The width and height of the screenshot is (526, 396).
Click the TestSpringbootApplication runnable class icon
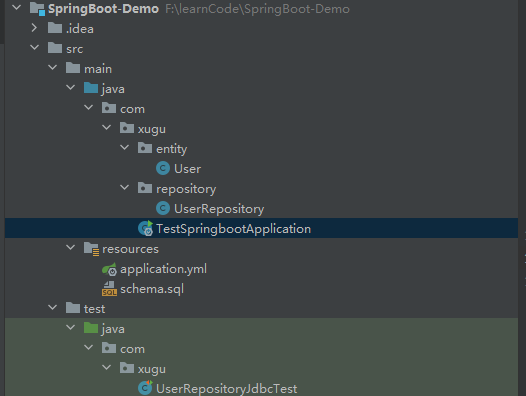(146, 228)
